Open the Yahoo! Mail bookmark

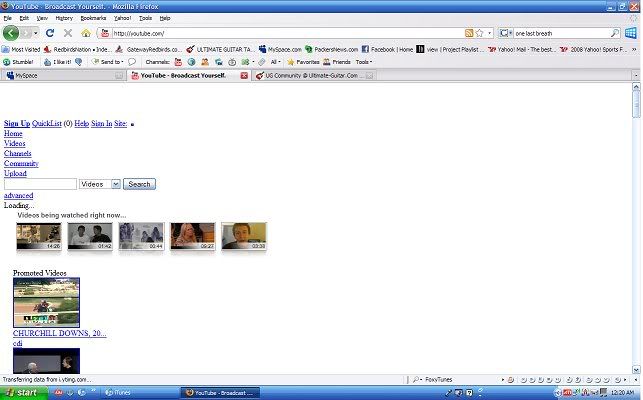pyautogui.click(x=521, y=49)
